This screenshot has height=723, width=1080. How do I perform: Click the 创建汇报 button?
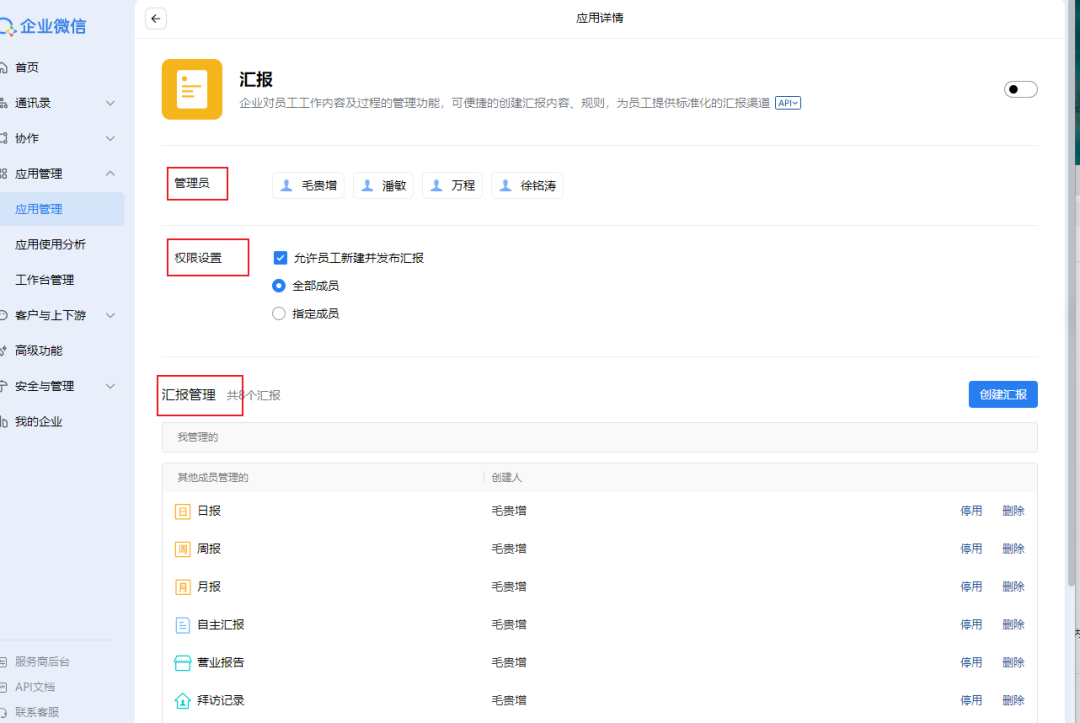click(x=1002, y=395)
